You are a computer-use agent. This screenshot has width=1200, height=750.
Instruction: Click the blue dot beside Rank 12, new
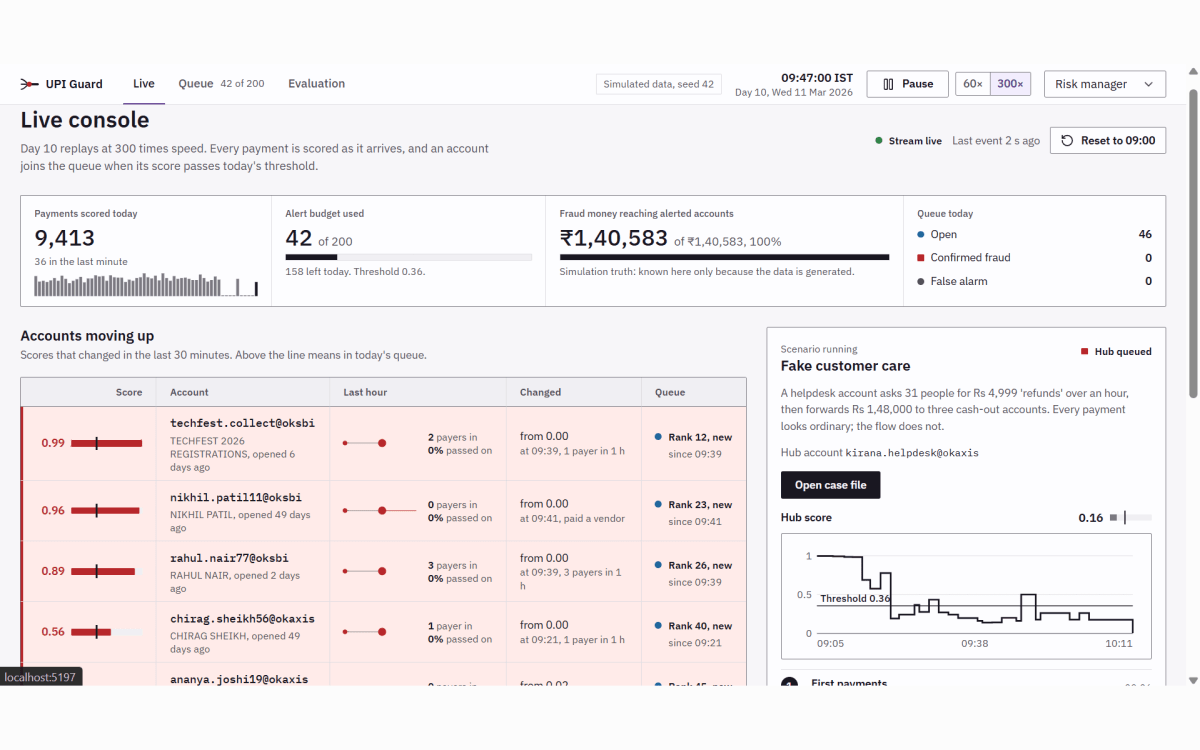tap(658, 437)
